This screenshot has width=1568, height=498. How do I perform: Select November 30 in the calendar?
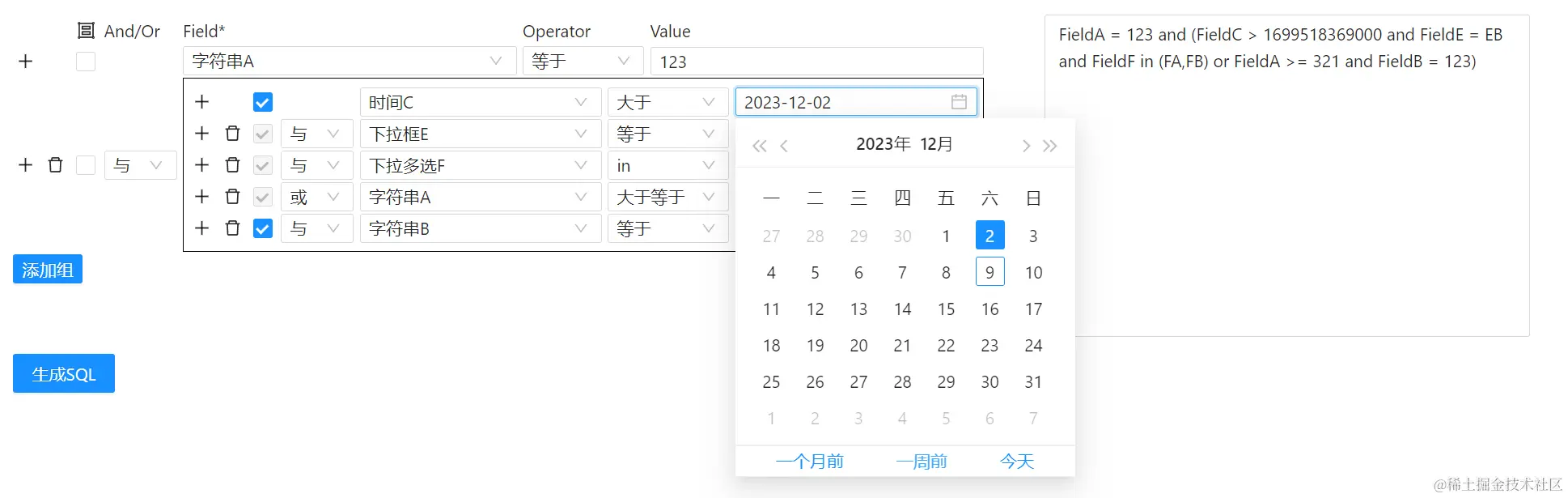tap(902, 236)
